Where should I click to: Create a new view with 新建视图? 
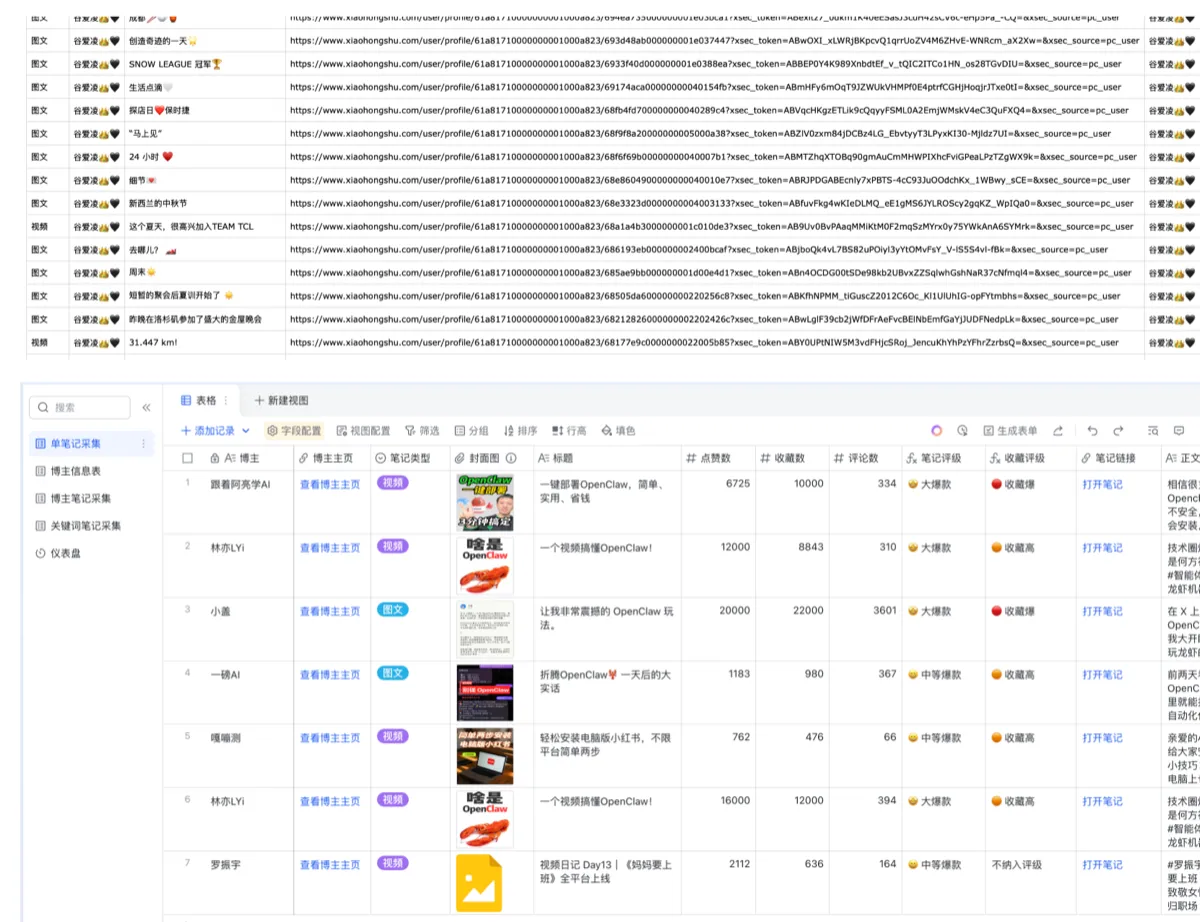[x=281, y=400]
